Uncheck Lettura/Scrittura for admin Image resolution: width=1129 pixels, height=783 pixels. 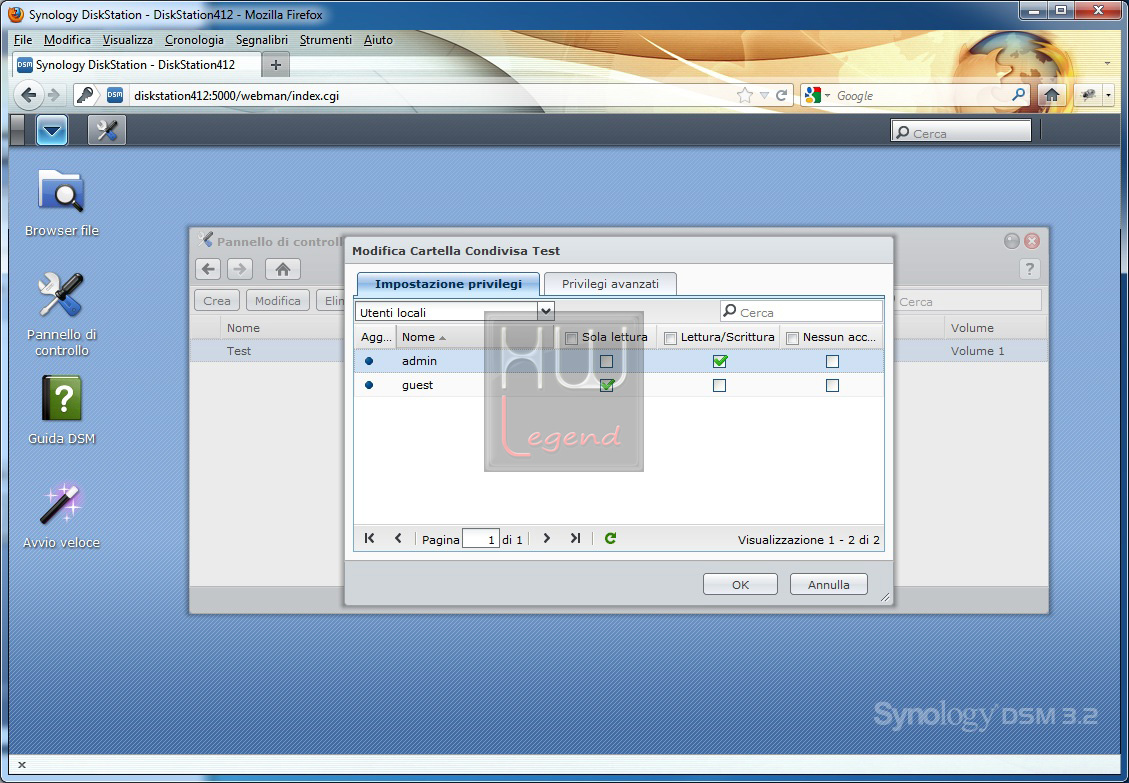pyautogui.click(x=719, y=361)
